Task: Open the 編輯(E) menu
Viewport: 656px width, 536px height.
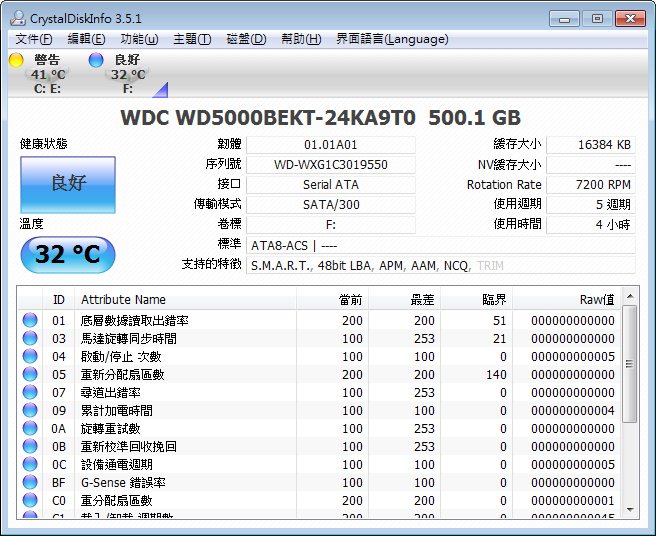Action: (x=87, y=39)
